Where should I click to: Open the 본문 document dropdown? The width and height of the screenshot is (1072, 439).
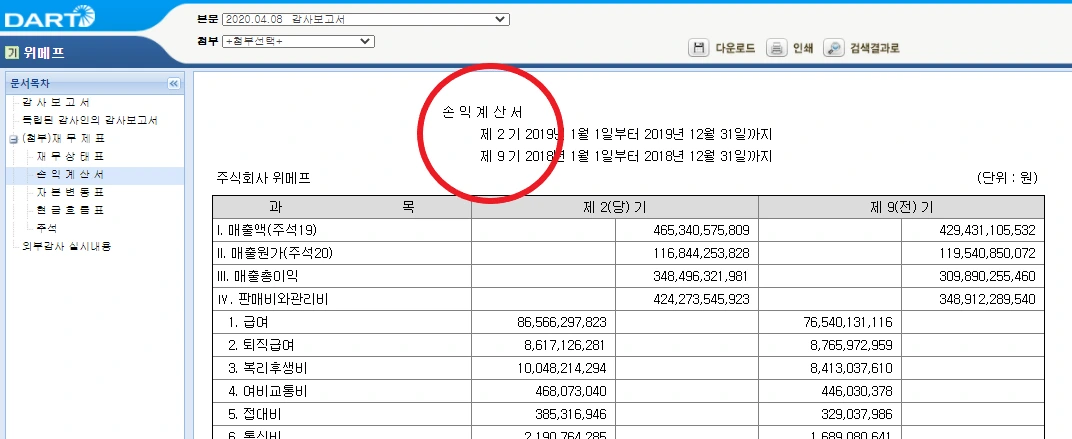(366, 19)
